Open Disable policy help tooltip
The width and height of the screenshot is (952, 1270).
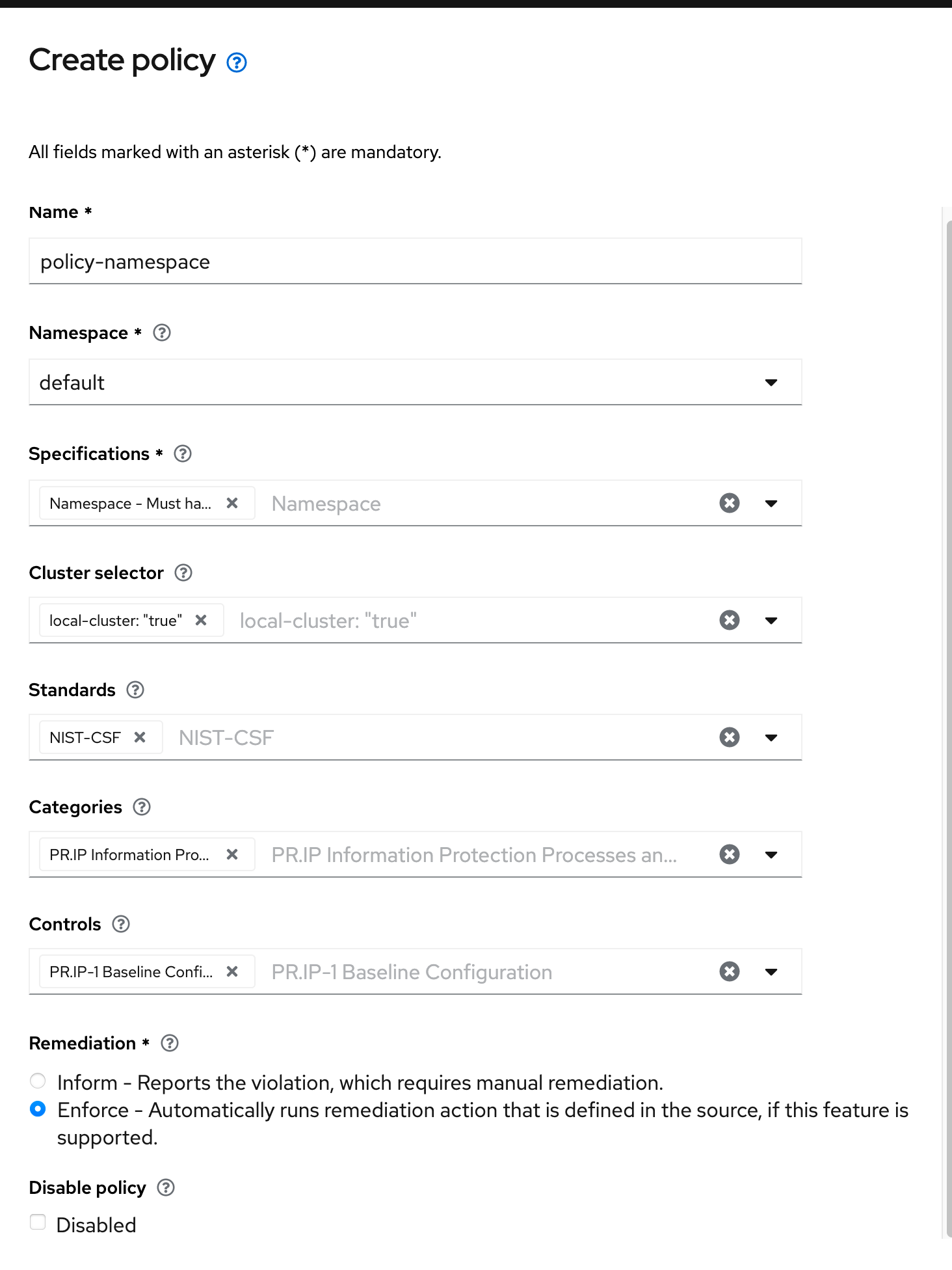[166, 1188]
